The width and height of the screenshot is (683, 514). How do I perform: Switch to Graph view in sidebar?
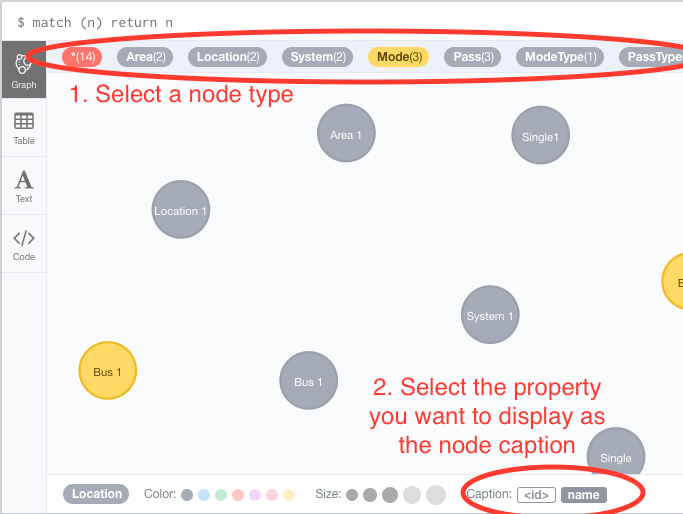[x=24, y=70]
